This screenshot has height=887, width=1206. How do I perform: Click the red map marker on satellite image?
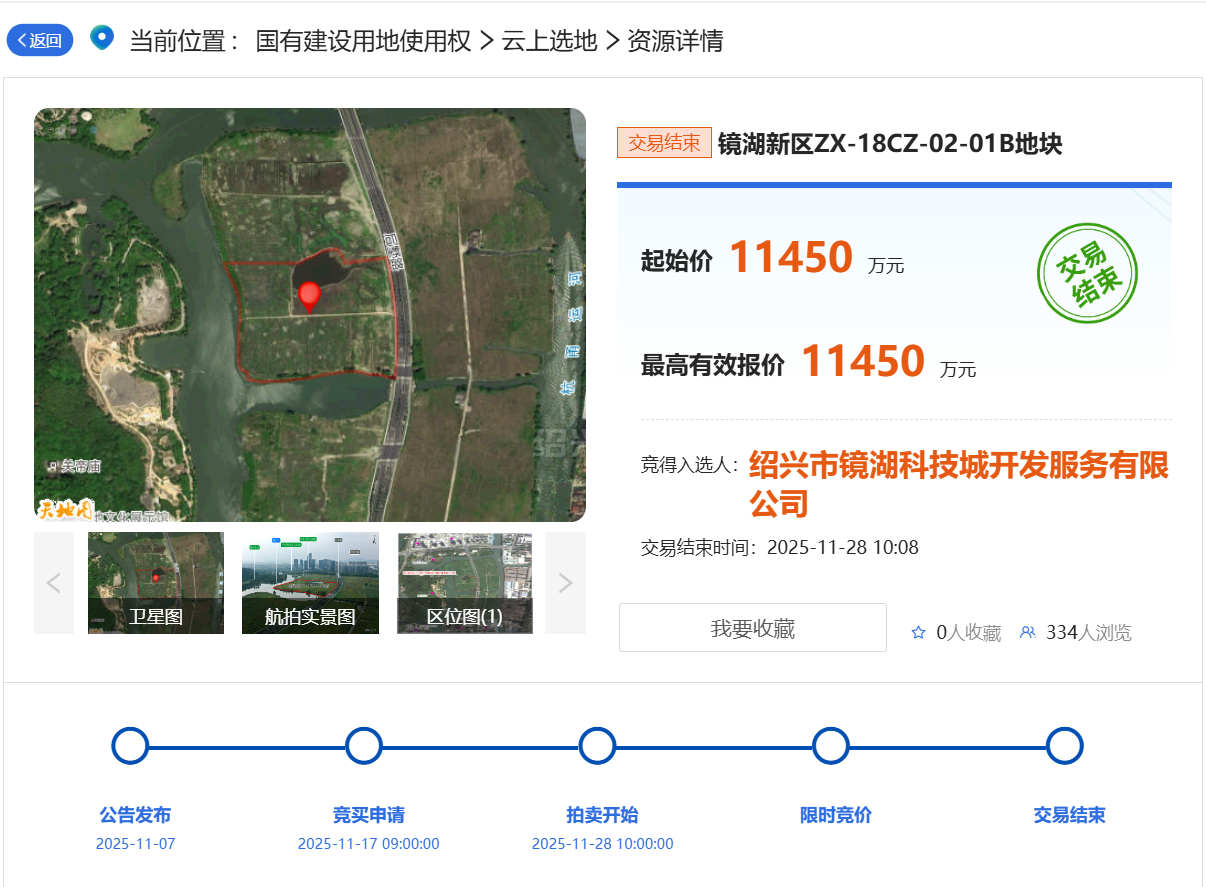pyautogui.click(x=310, y=295)
